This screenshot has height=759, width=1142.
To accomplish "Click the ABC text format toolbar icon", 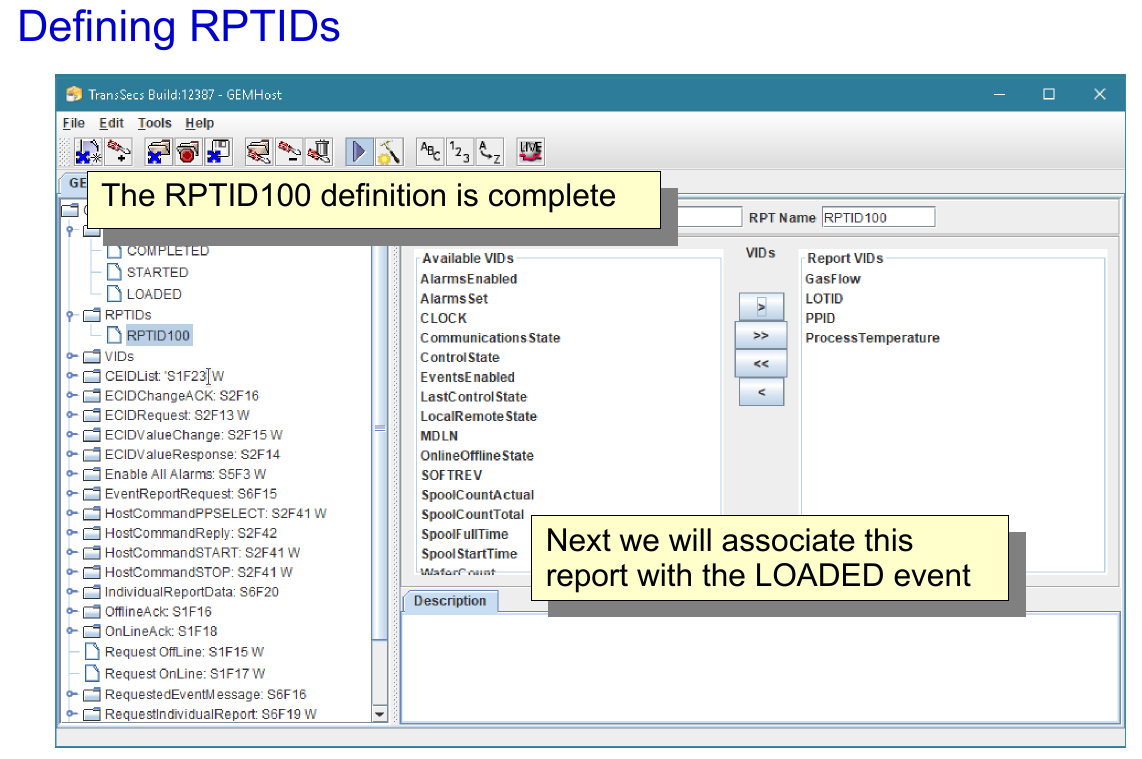I will (429, 152).
